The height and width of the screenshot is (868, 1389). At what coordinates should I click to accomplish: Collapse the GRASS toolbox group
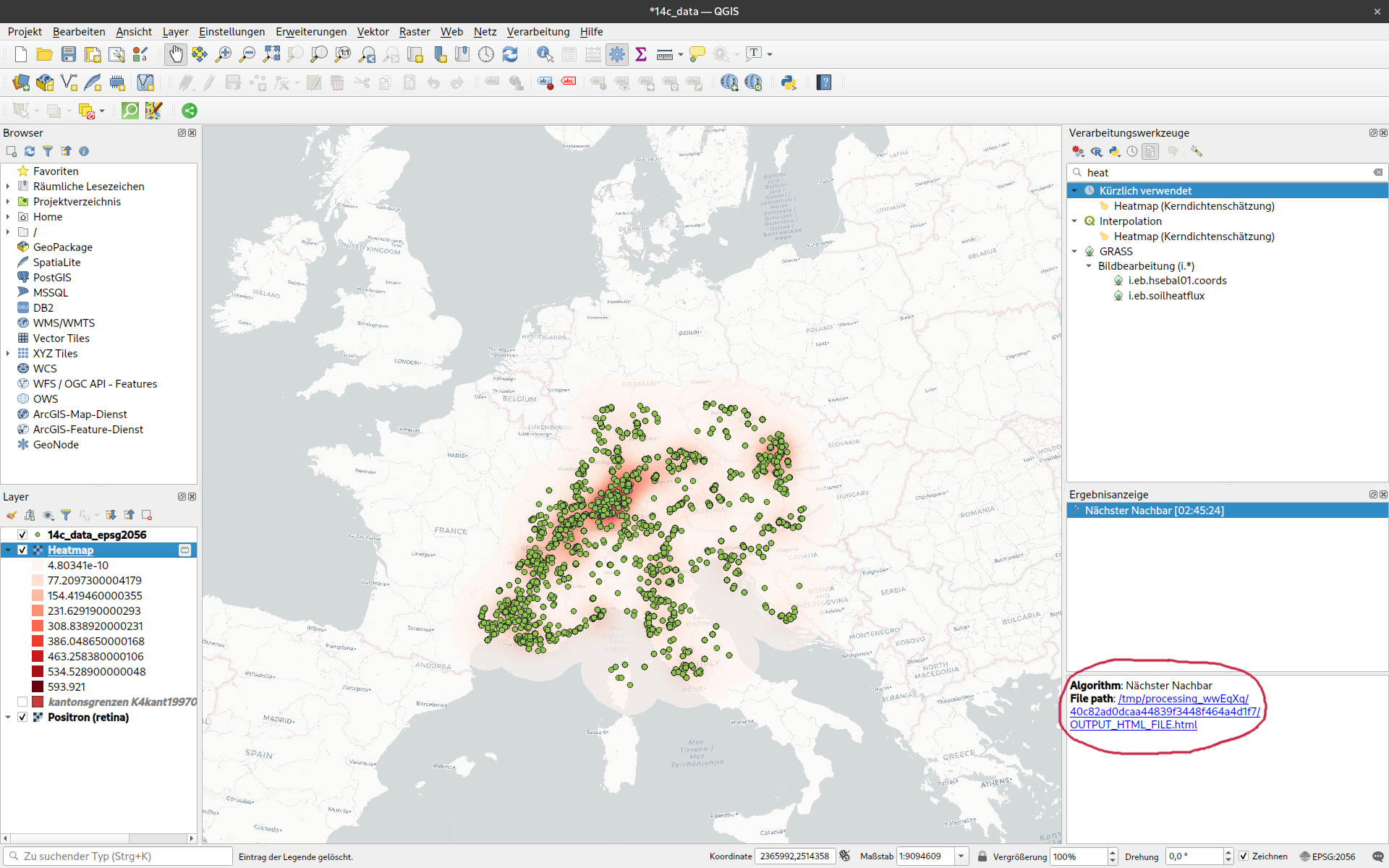(x=1075, y=251)
